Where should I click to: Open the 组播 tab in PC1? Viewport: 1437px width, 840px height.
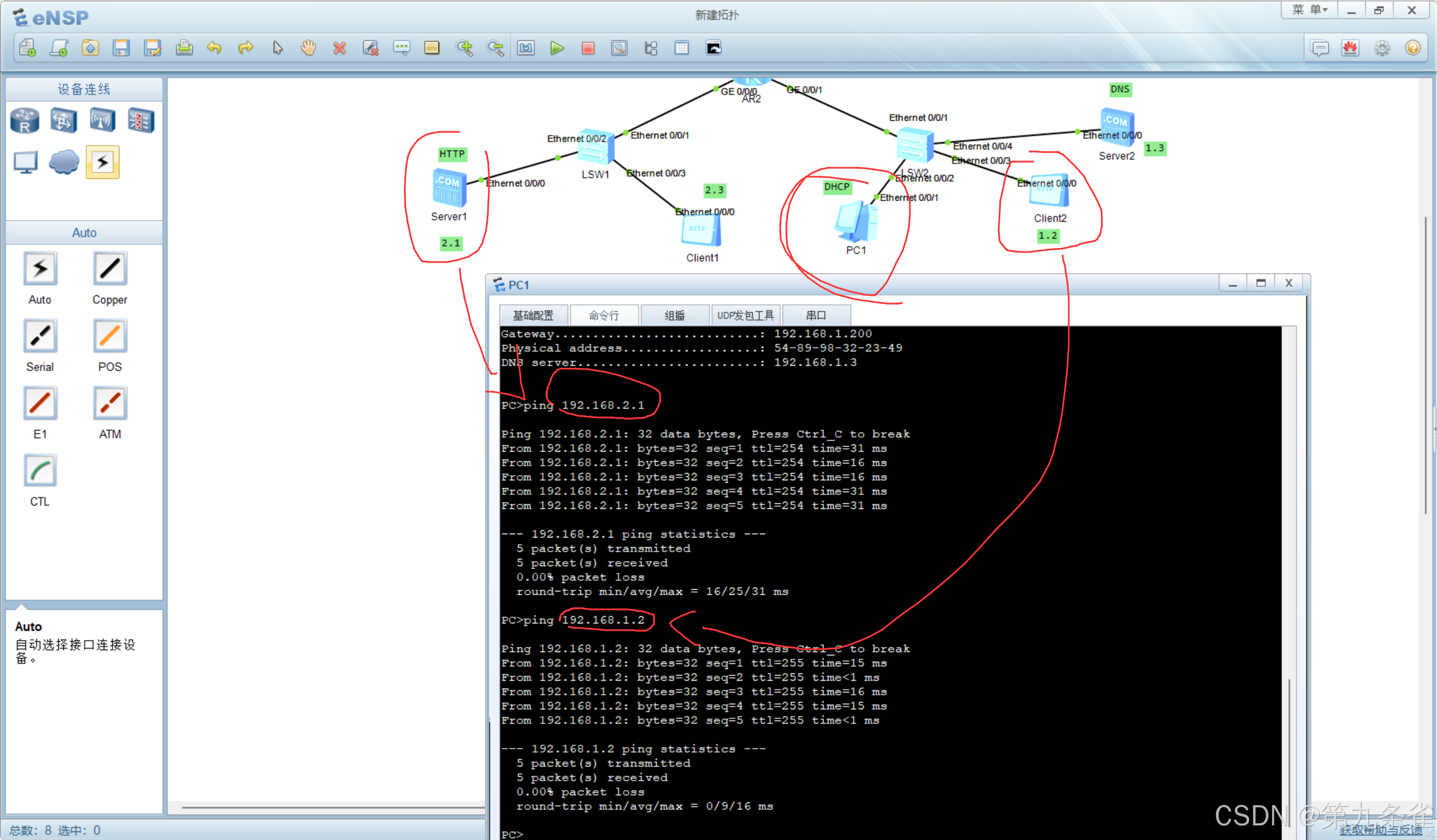pyautogui.click(x=674, y=315)
